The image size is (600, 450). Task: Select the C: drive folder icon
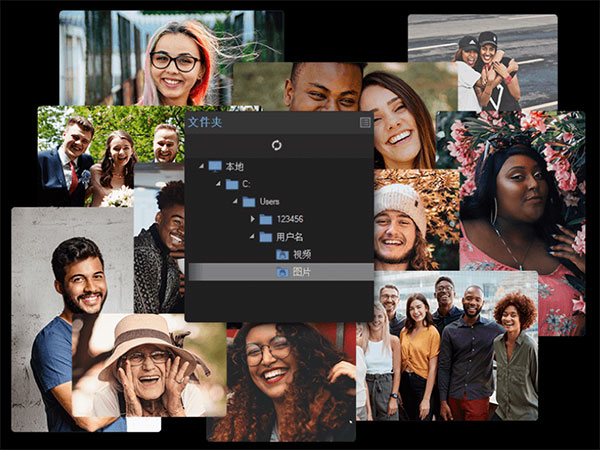point(232,184)
